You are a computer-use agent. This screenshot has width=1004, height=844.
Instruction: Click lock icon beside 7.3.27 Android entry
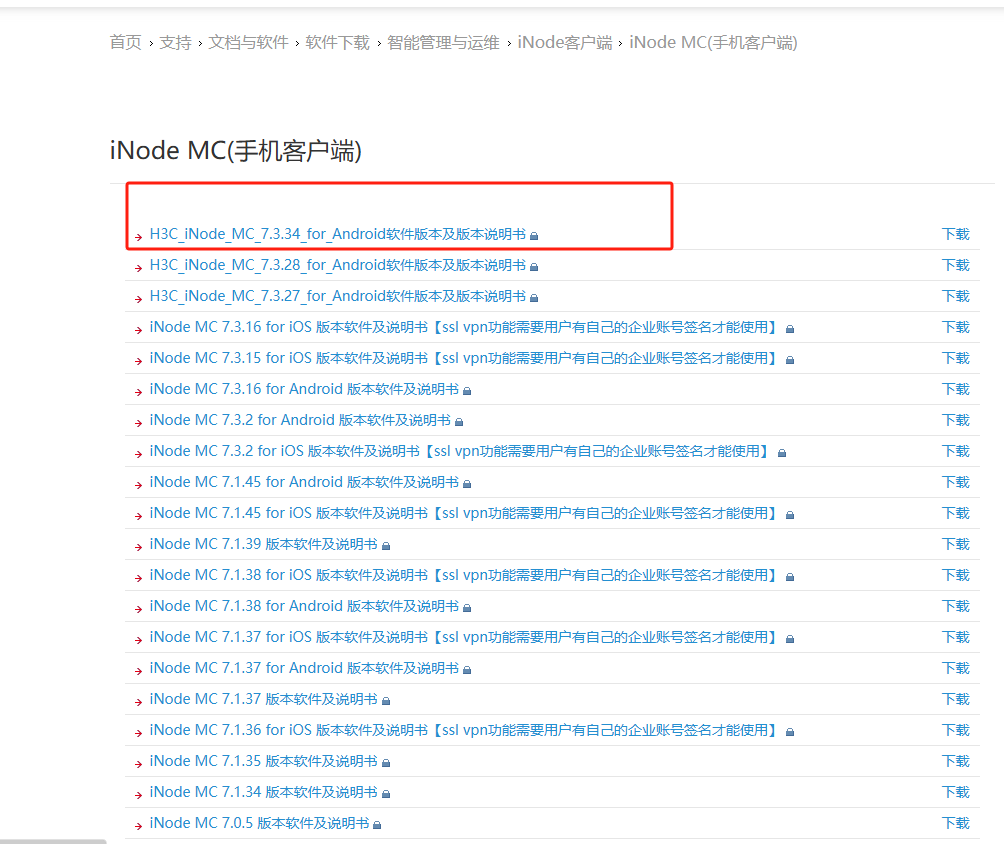click(534, 298)
